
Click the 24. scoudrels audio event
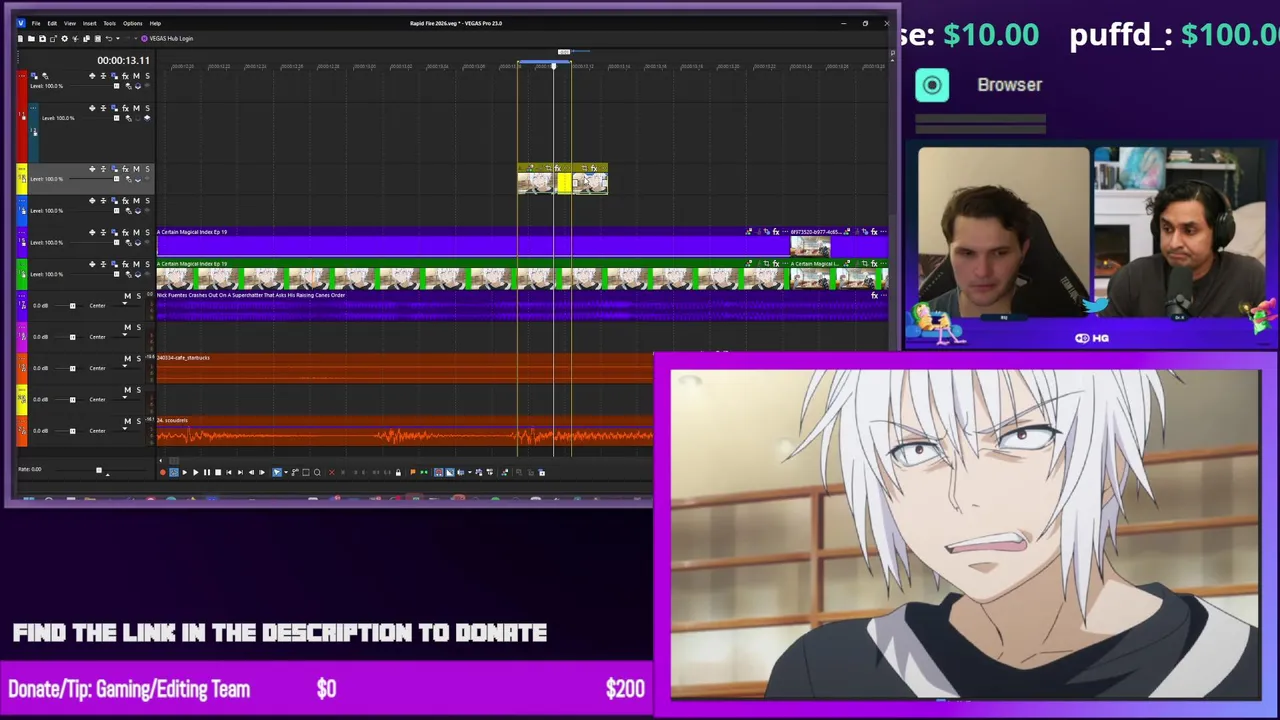[x=404, y=433]
